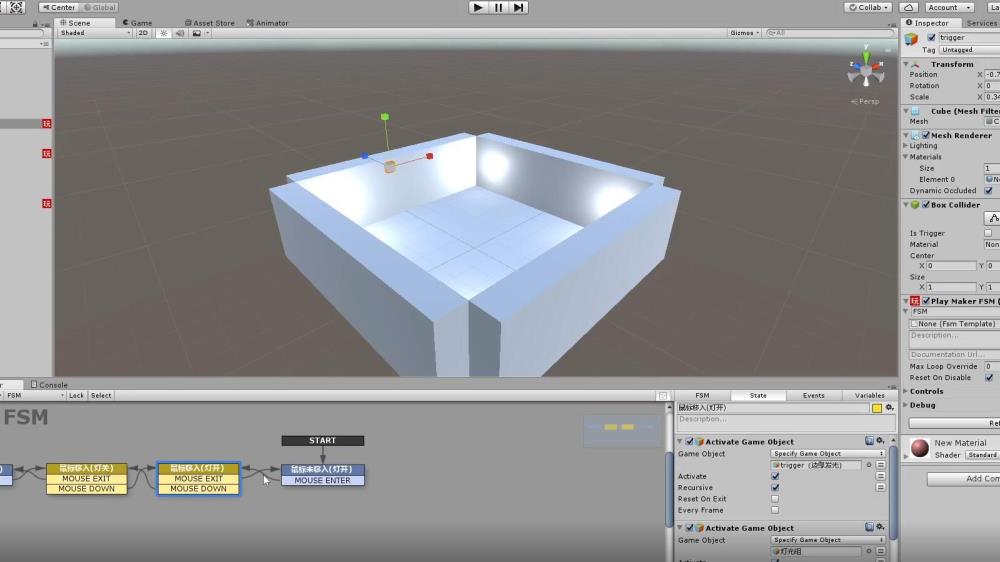
Task: Click the Lock button in PlayMaker toolbar
Action: click(x=76, y=396)
